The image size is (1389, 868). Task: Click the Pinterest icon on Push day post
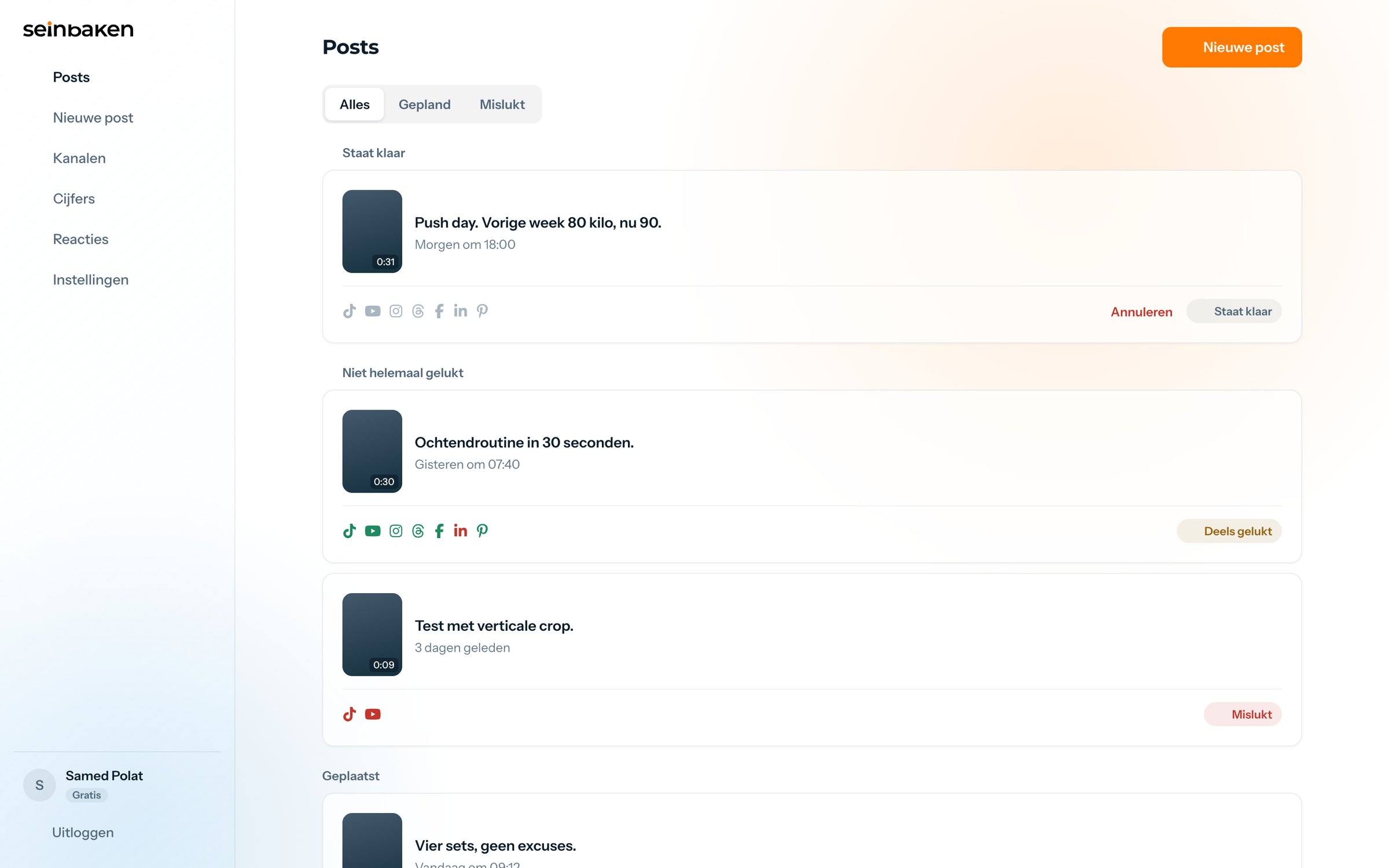coord(482,311)
